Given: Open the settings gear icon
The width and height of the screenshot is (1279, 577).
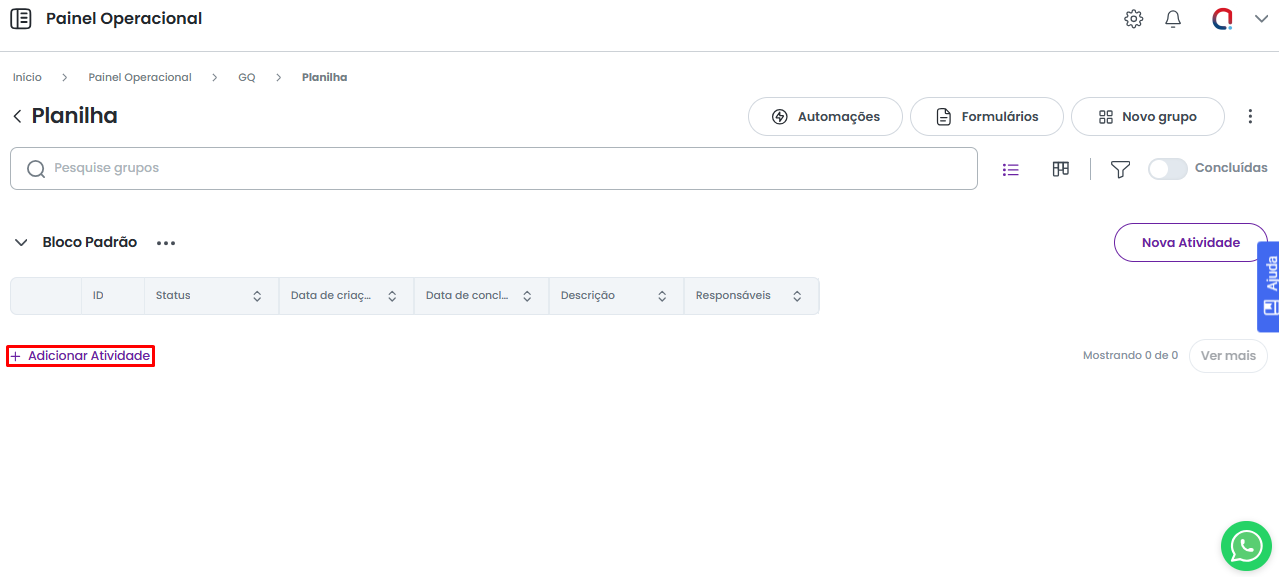Looking at the screenshot, I should point(1133,19).
